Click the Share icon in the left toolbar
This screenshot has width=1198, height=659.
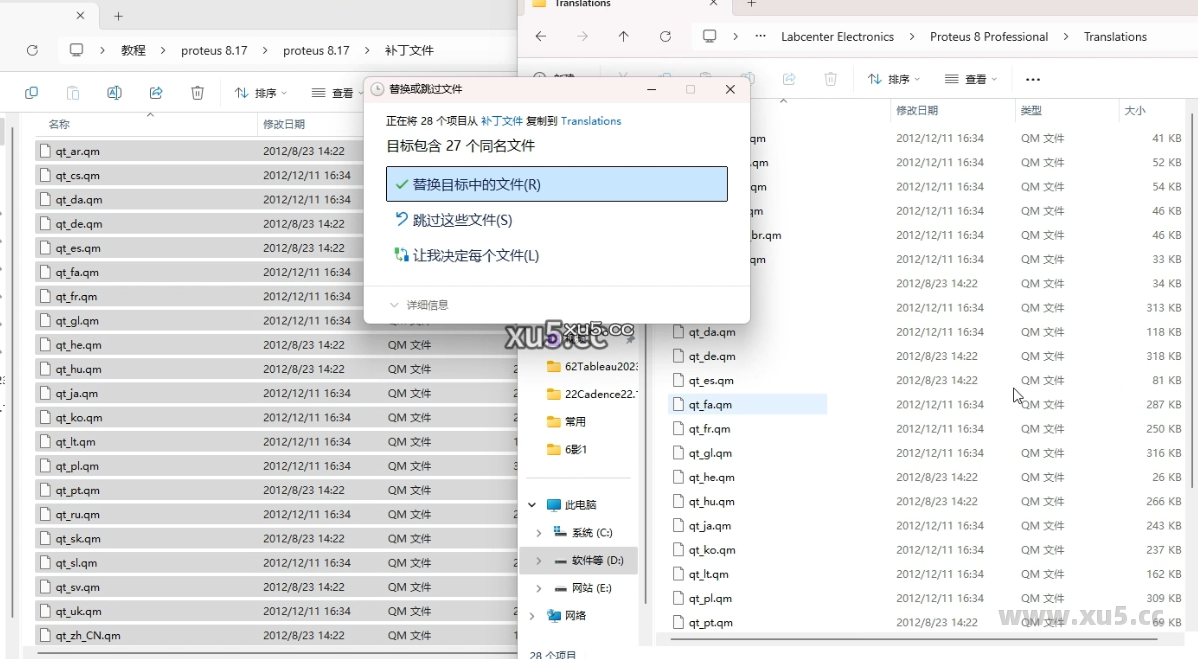pyautogui.click(x=156, y=92)
